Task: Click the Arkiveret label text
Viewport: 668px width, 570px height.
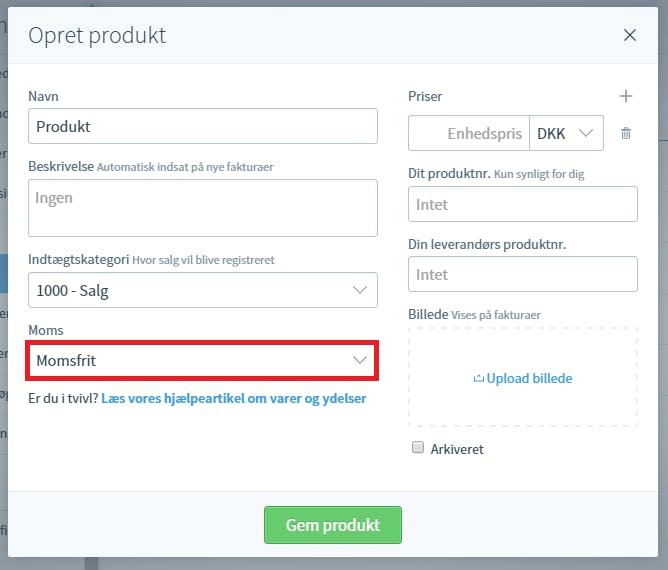Action: (457, 449)
